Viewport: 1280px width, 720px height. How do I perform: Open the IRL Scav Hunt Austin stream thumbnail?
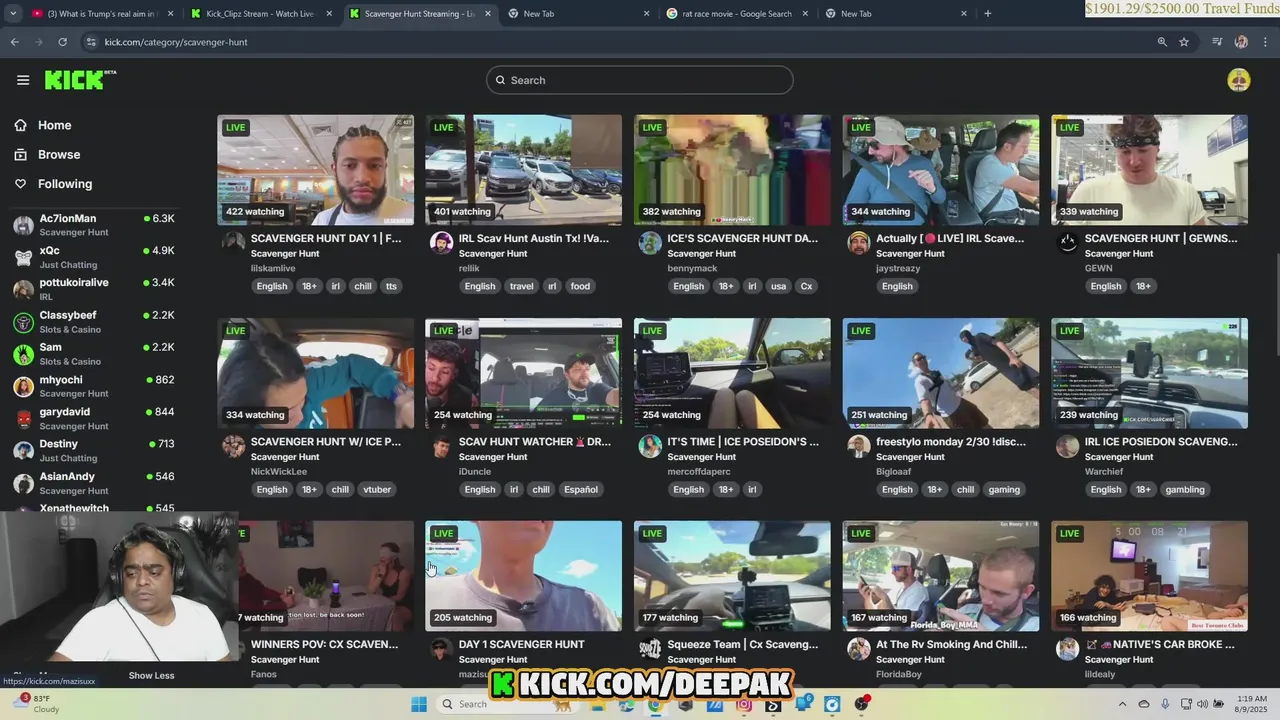click(524, 170)
